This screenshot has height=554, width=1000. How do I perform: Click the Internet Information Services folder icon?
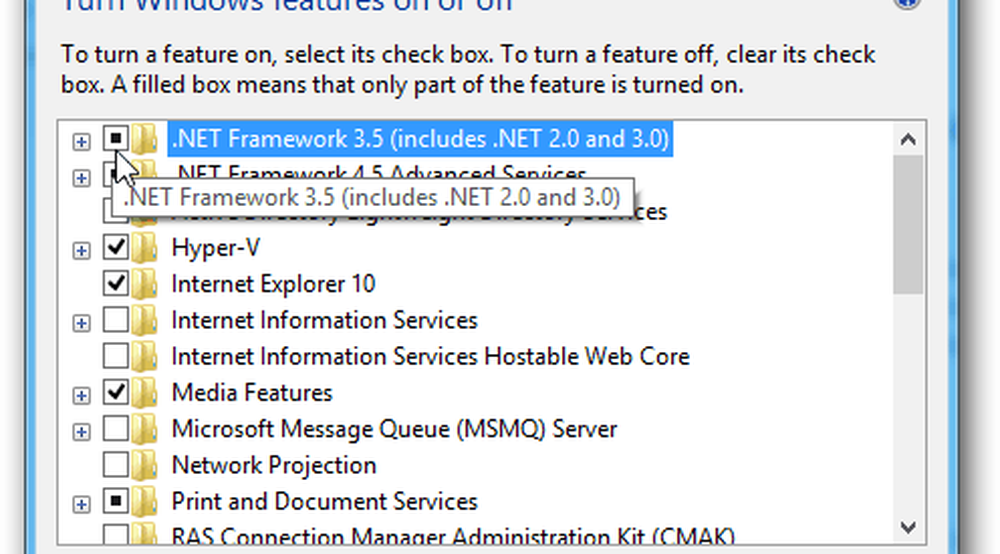(x=145, y=320)
